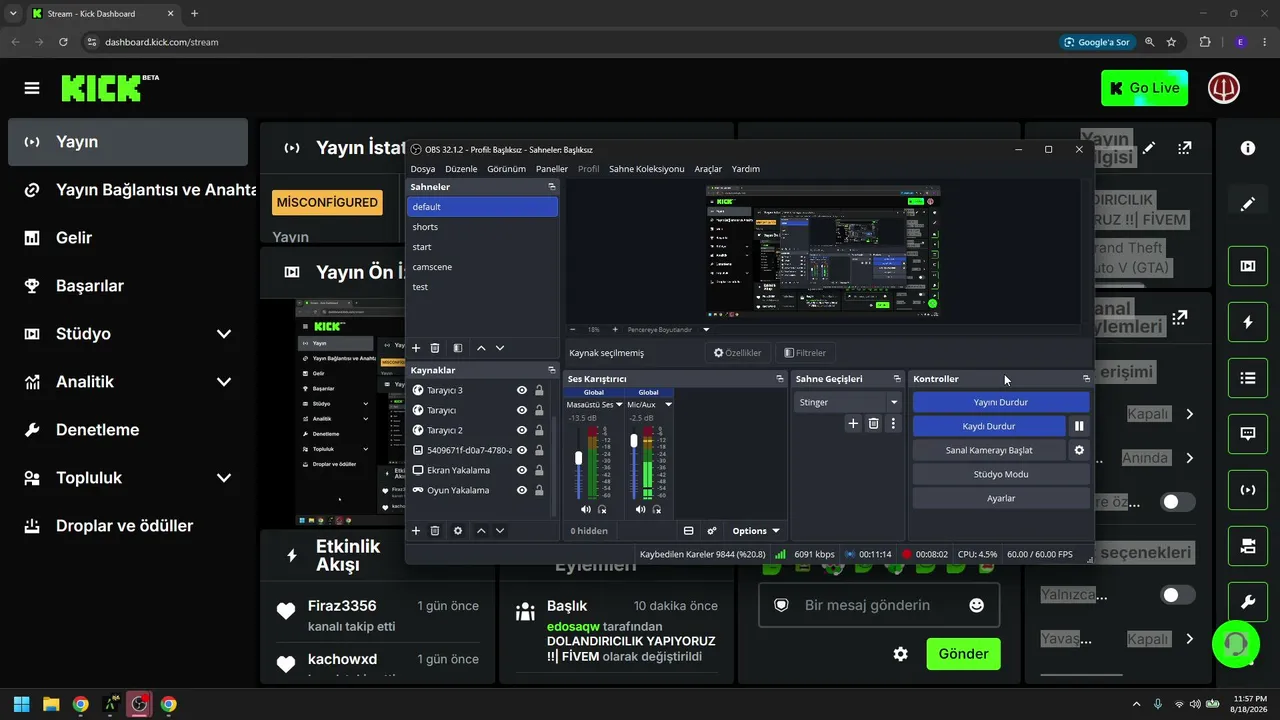Screen dimensions: 1280x720
Task: Open OBS Ayarlar settings button
Action: [x=1001, y=498]
